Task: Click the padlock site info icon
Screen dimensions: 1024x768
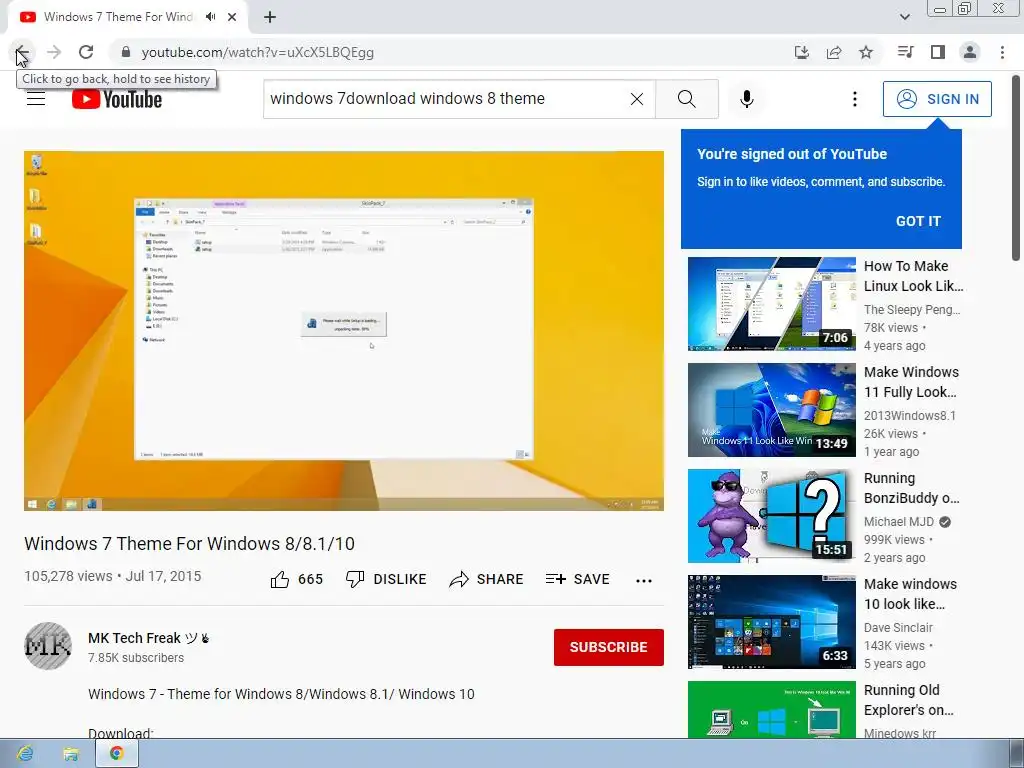Action: [126, 52]
